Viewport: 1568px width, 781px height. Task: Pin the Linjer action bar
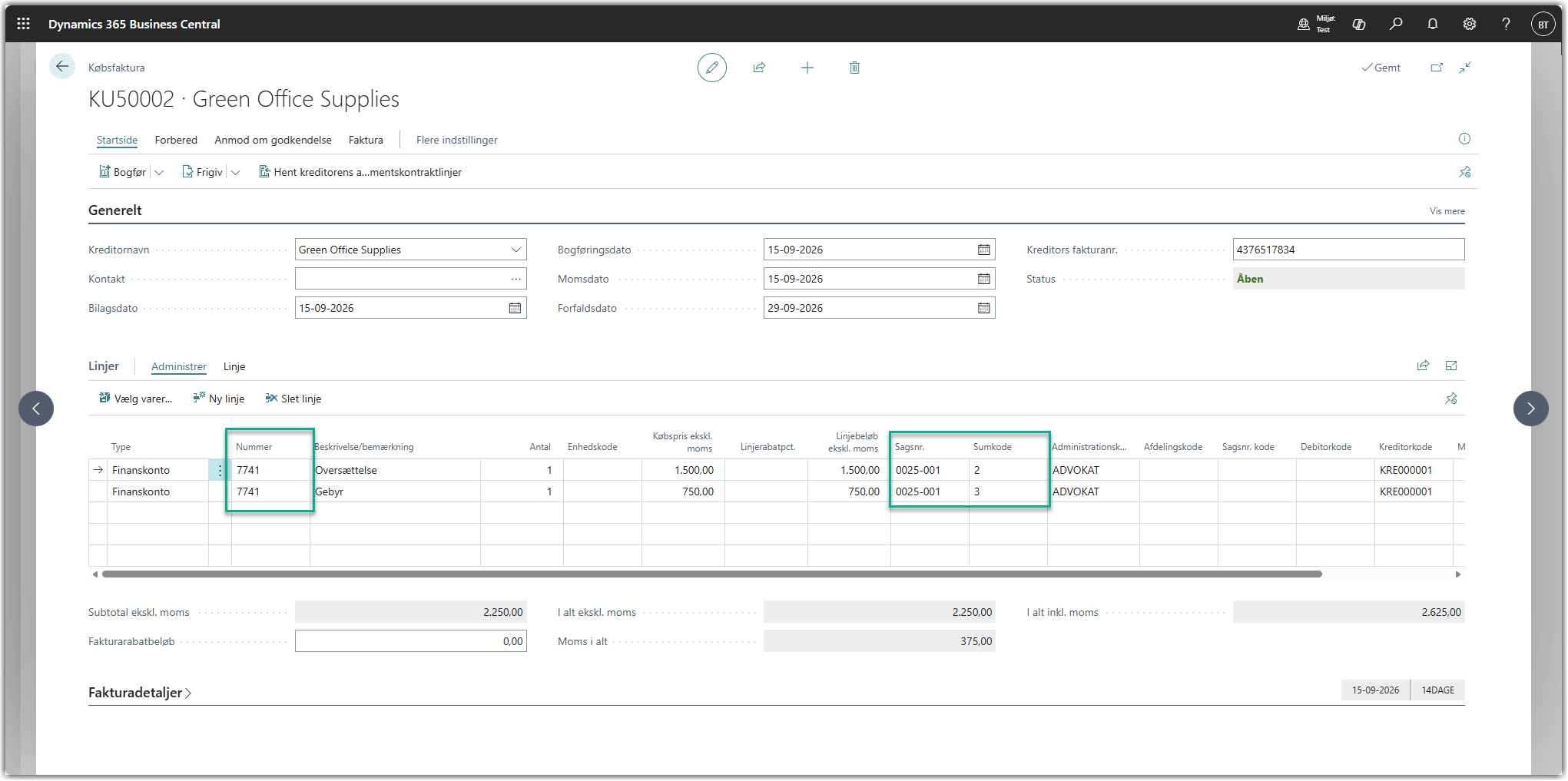[x=1451, y=399]
